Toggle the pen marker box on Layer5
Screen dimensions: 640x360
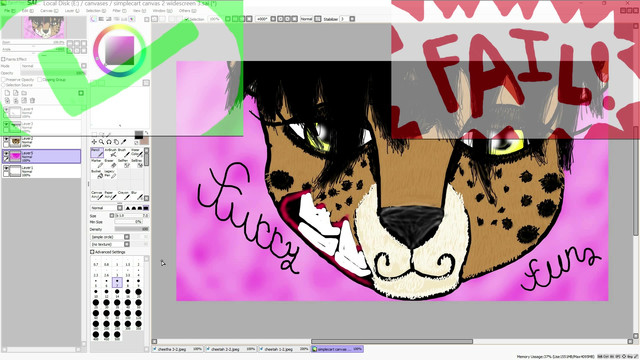(x=6, y=159)
